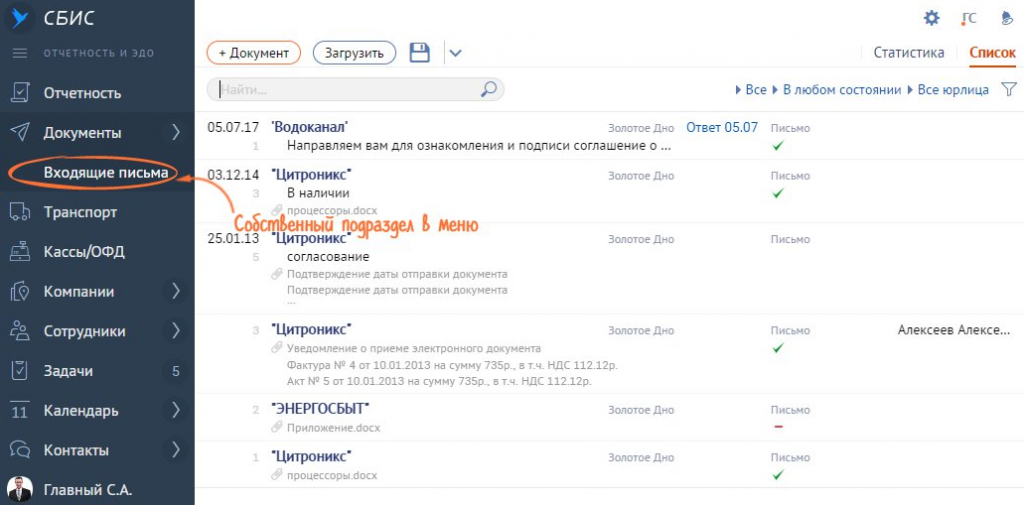Screen dimensions: 1024x505
Task: Click the red dash status of ЭНЕРГОСБЫТ
Action: pos(778,427)
